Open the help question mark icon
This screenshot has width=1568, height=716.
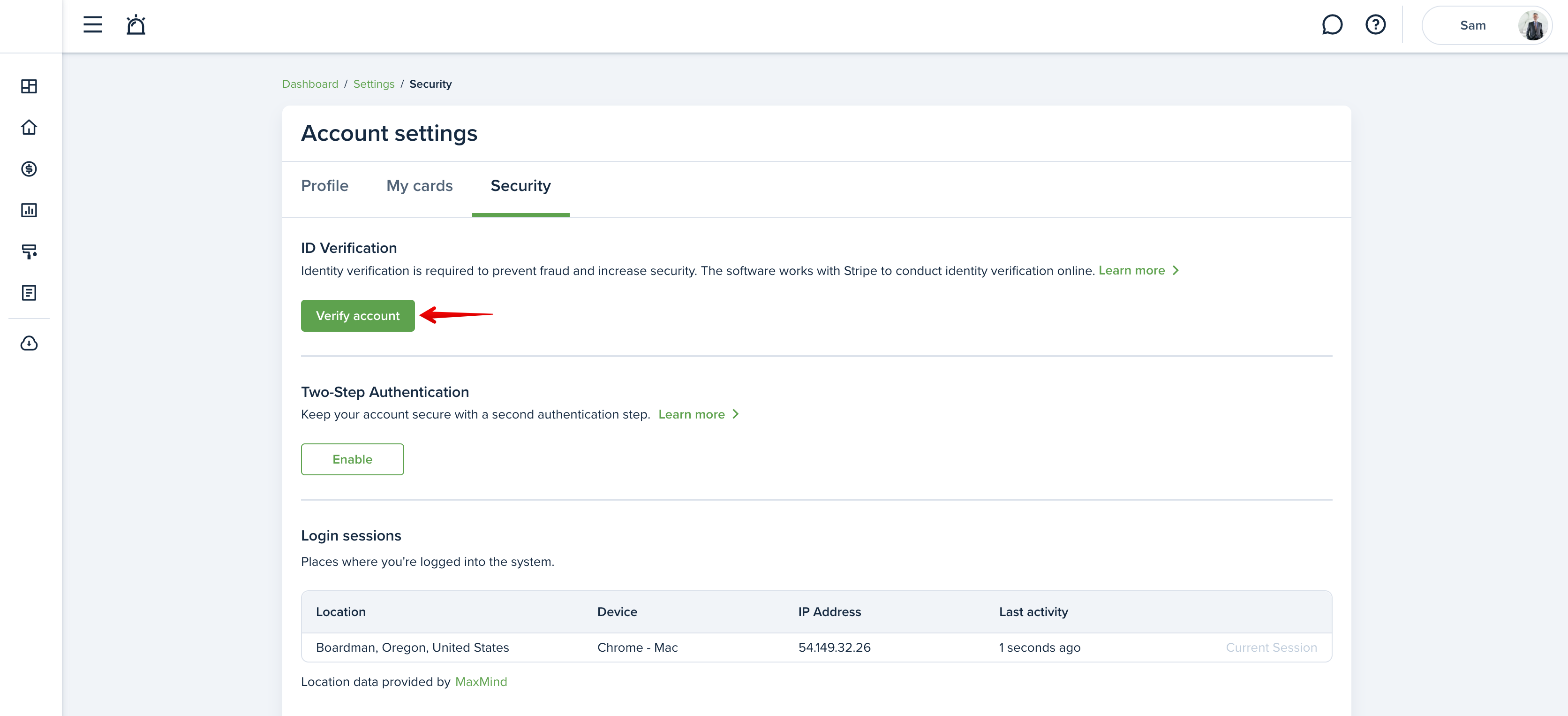tap(1375, 25)
